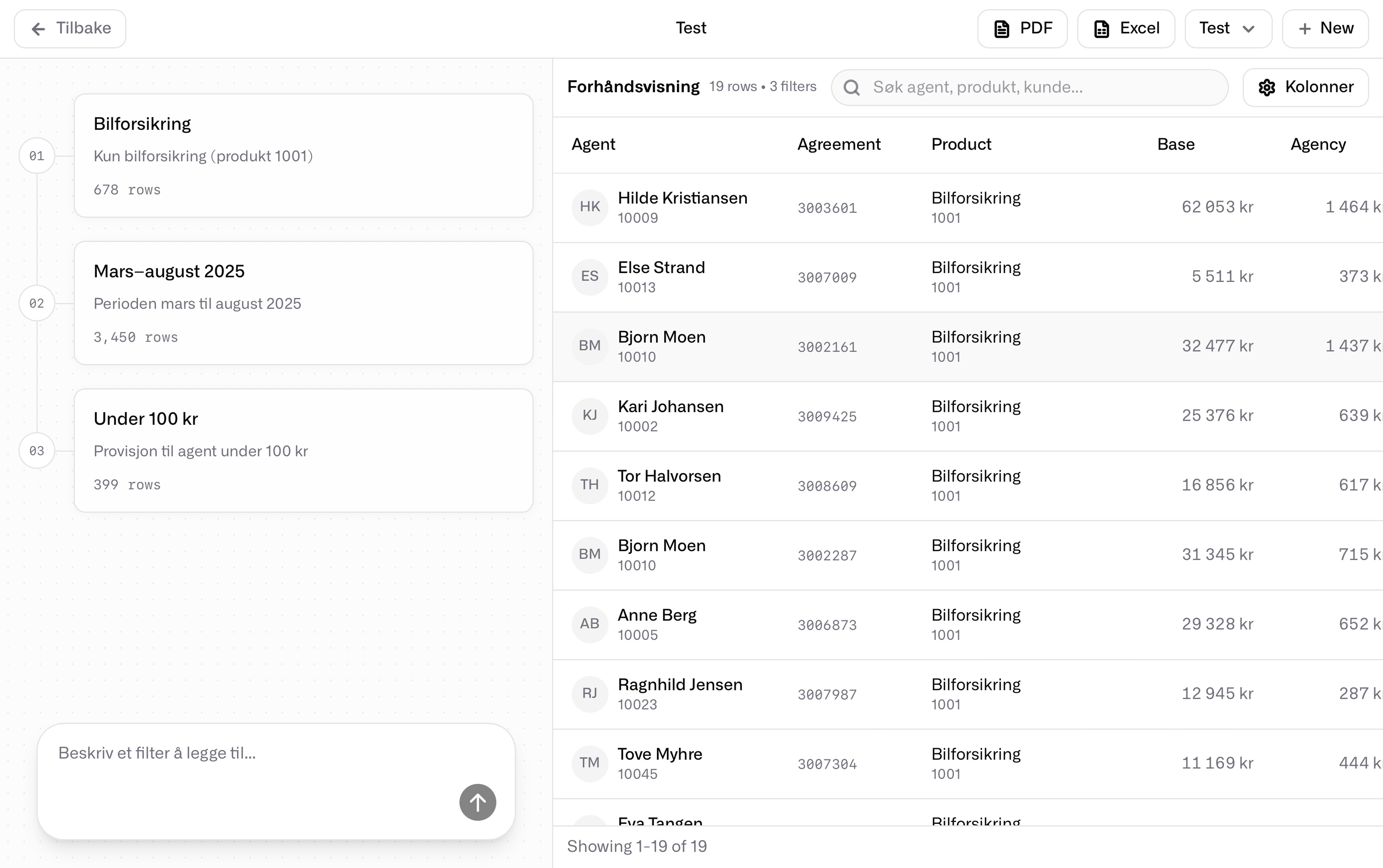Click the search magnifier icon
This screenshot has height=868, width=1383.
point(852,87)
